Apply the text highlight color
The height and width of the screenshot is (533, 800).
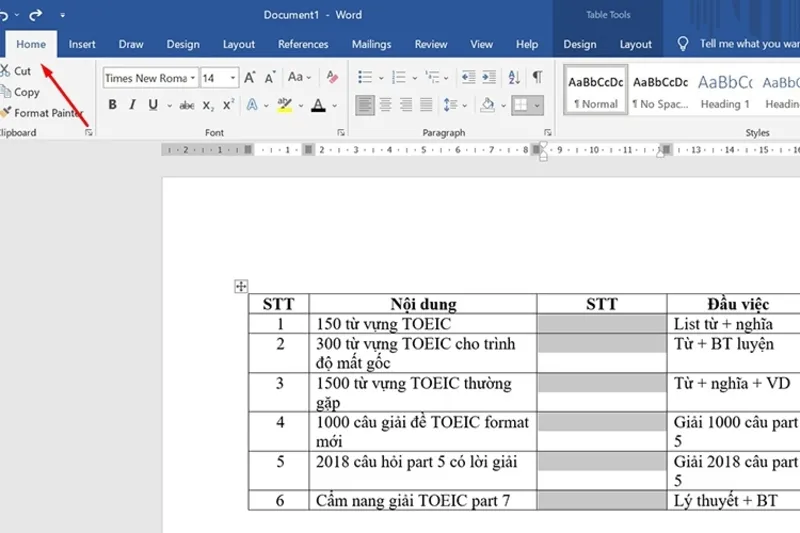(284, 105)
